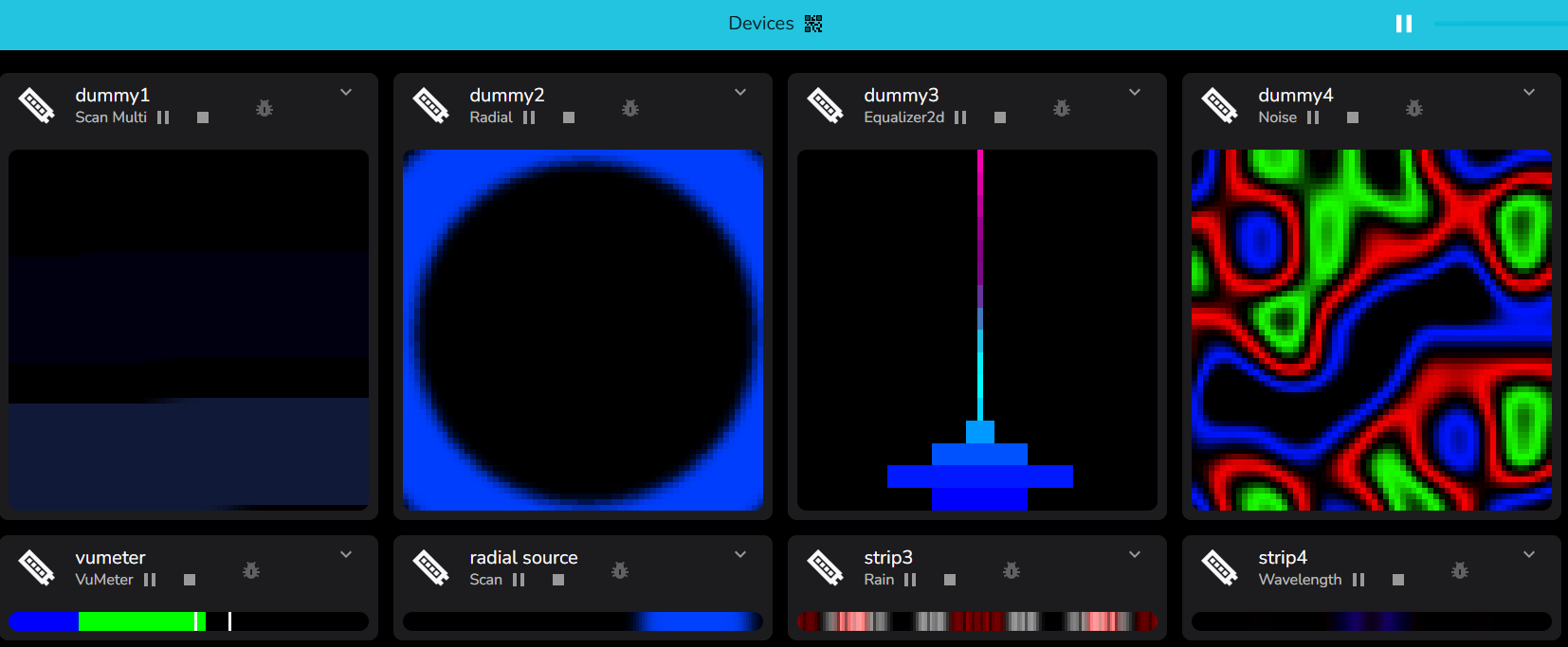Stop the Noise effect on dummy4
Image resolution: width=1568 pixels, height=647 pixels.
[1353, 117]
